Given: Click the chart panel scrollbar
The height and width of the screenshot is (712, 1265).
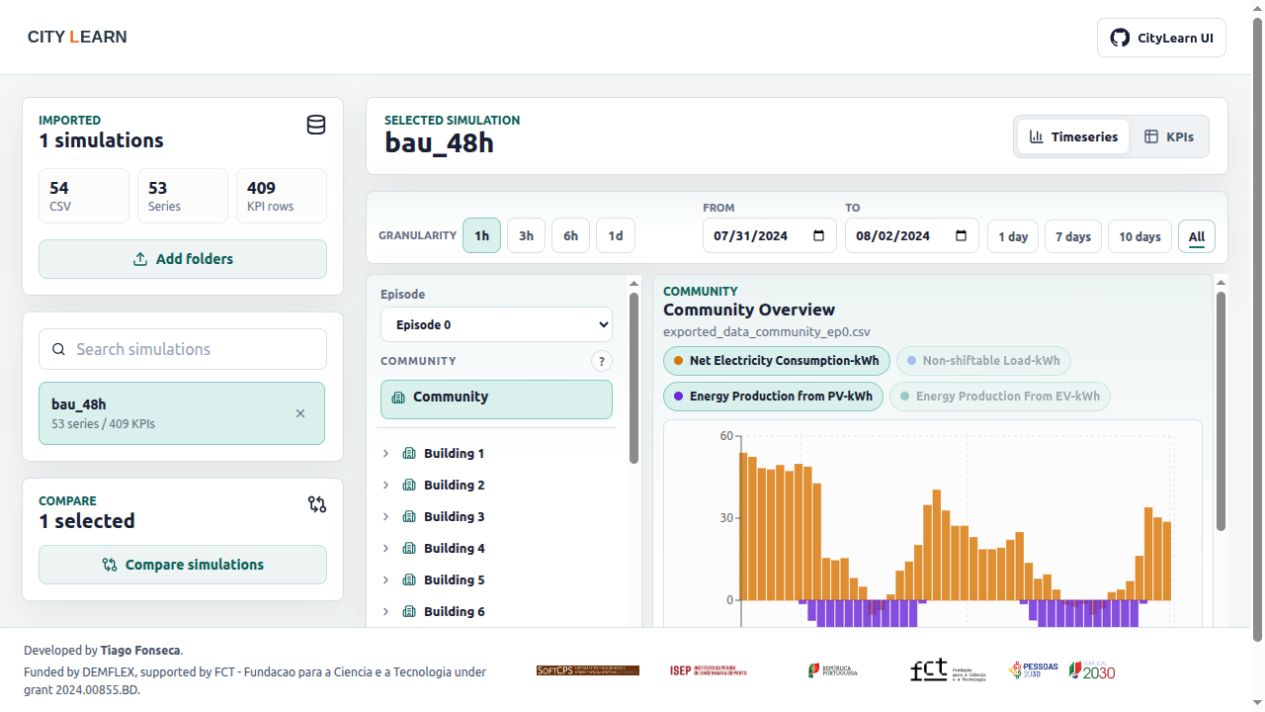Looking at the screenshot, I should (x=1220, y=410).
